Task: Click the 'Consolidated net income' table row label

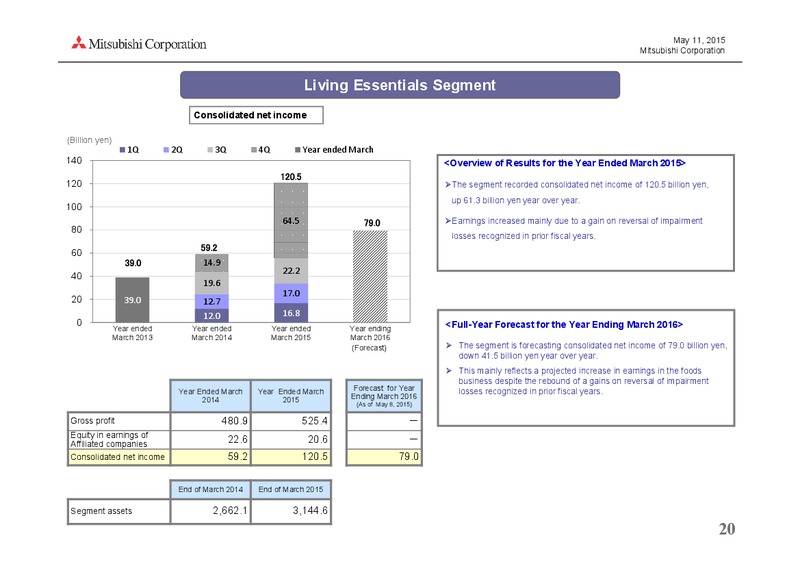Action: pyautogui.click(x=118, y=457)
